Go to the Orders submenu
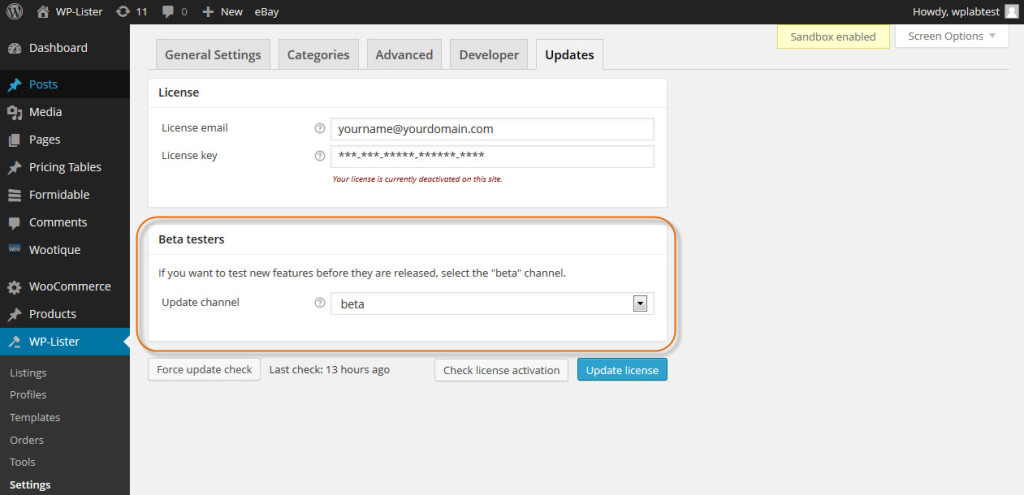 coord(27,439)
